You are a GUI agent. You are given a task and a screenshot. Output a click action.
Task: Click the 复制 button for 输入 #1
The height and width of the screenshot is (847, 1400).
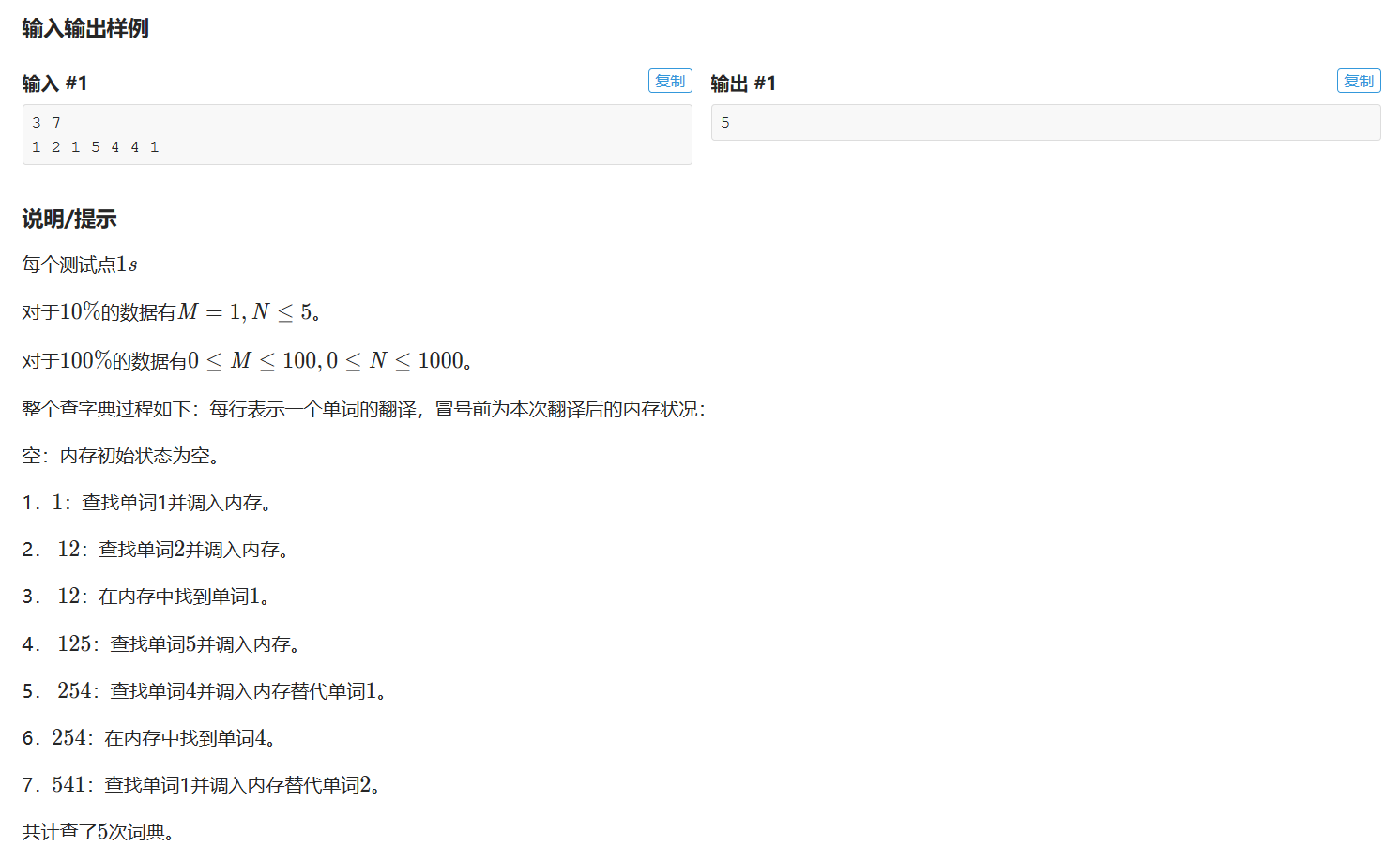pyautogui.click(x=669, y=81)
